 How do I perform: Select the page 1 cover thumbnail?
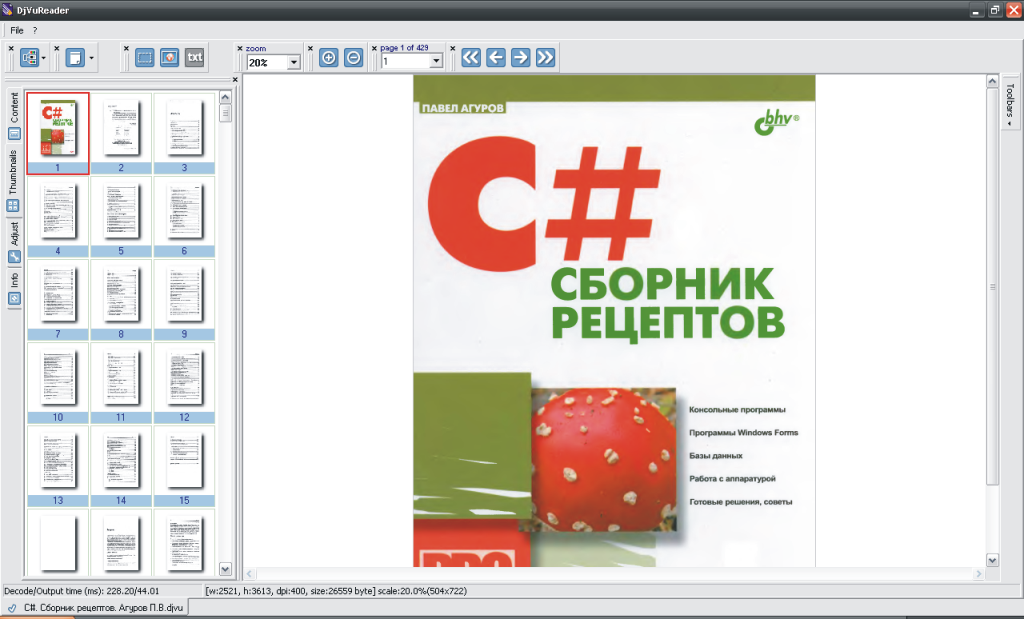click(x=57, y=133)
